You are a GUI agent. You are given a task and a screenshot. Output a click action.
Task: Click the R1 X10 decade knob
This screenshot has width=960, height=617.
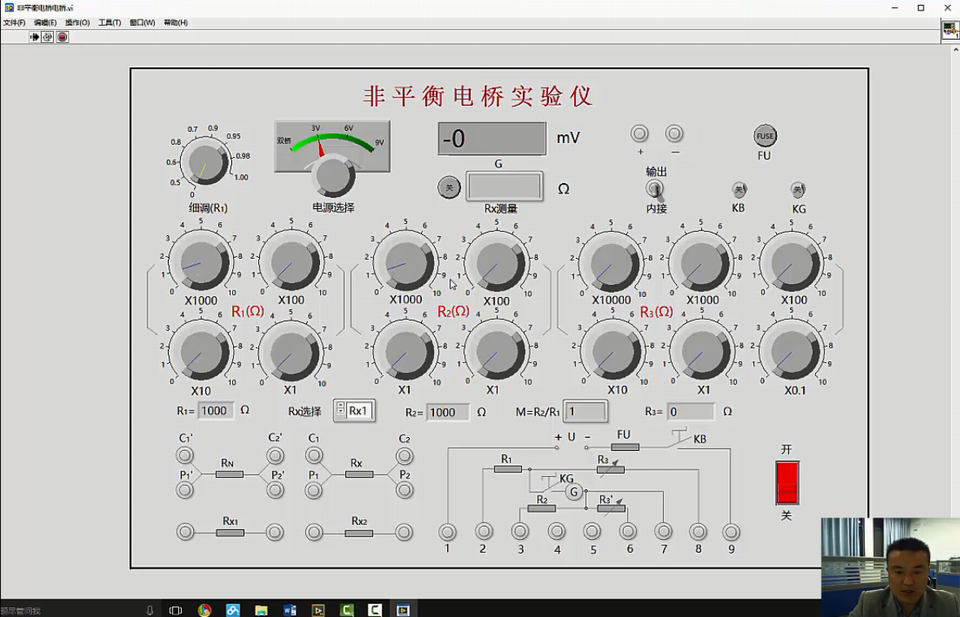[200, 352]
